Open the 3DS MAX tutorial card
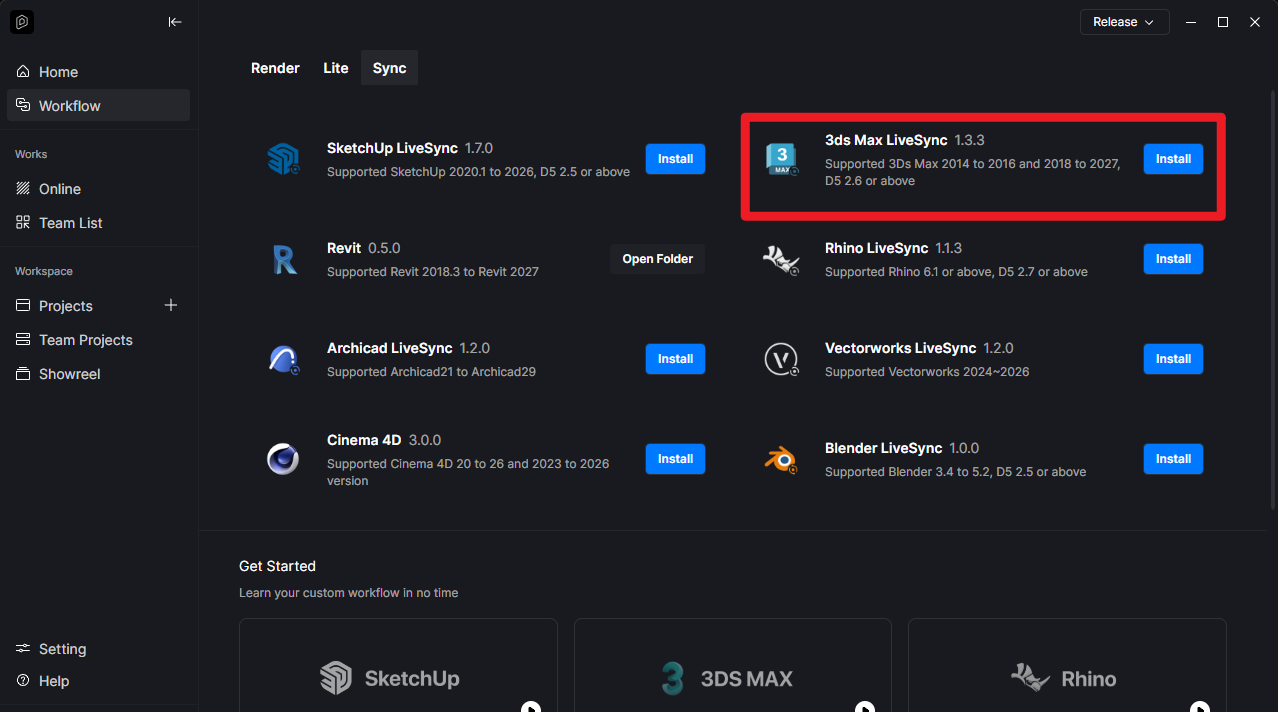1278x712 pixels. click(733, 665)
